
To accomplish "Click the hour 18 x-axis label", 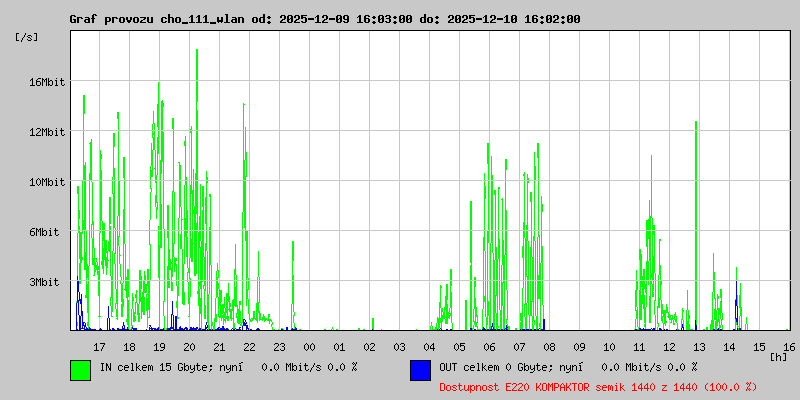I will [x=130, y=347].
